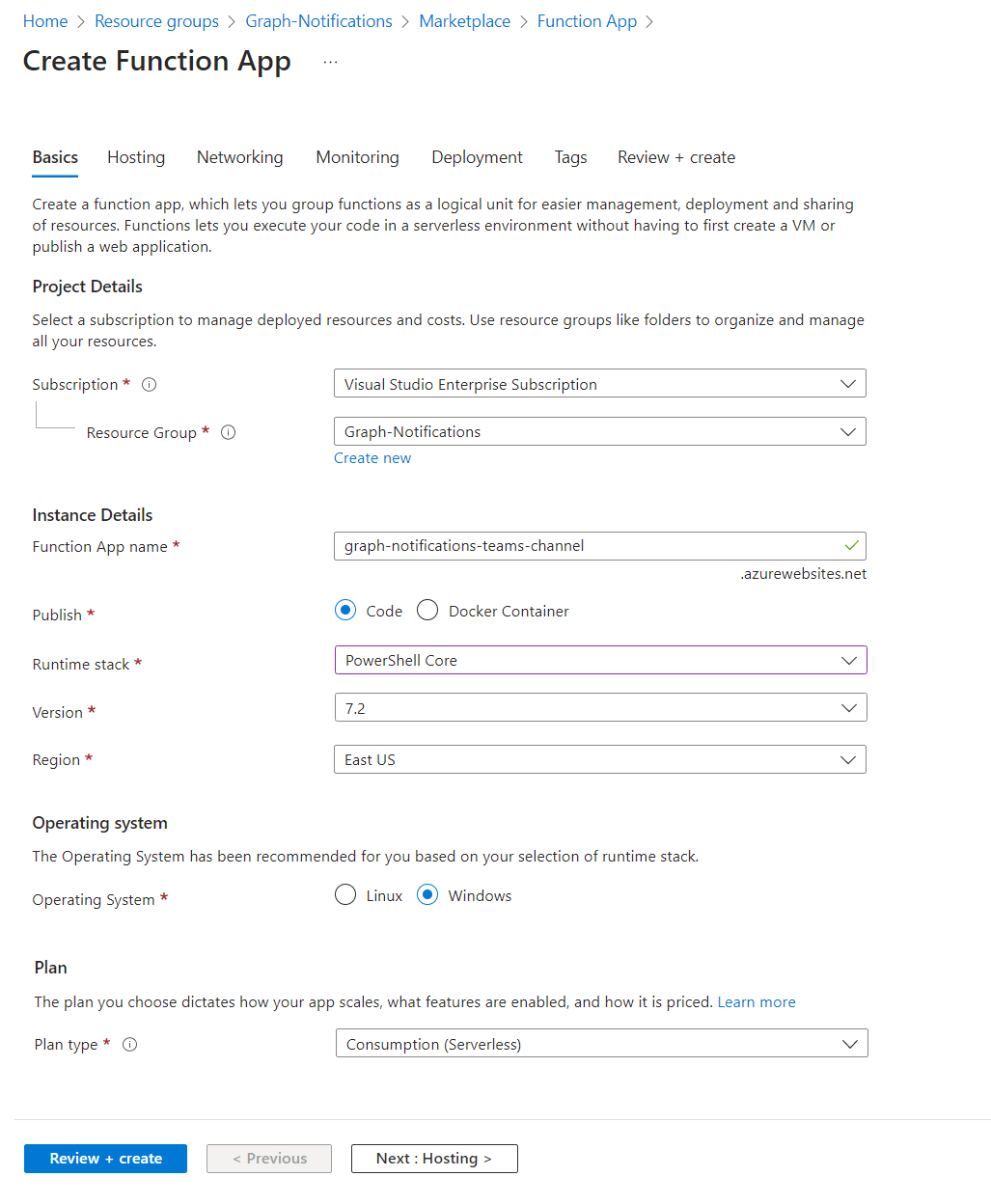Open the Subscription dropdown
This screenshot has width=991, height=1204.
point(599,384)
